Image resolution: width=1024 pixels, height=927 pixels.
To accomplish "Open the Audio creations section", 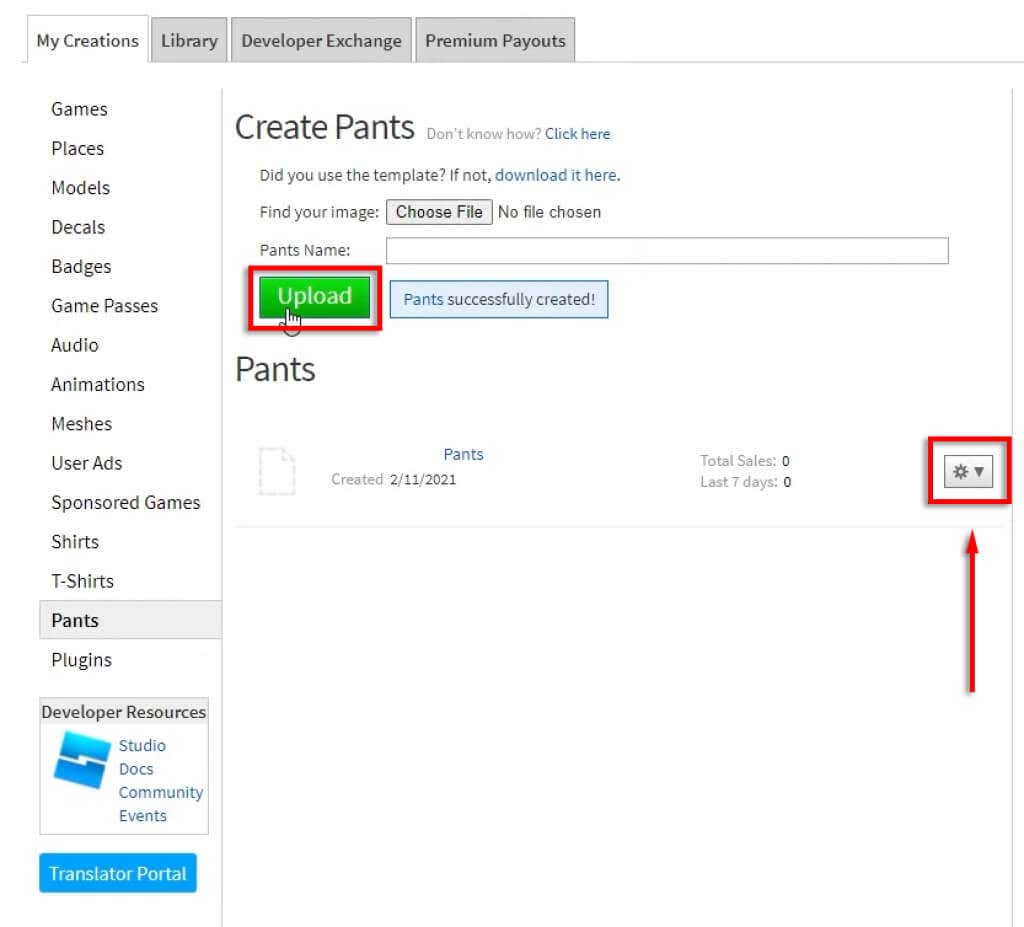I will [x=74, y=345].
